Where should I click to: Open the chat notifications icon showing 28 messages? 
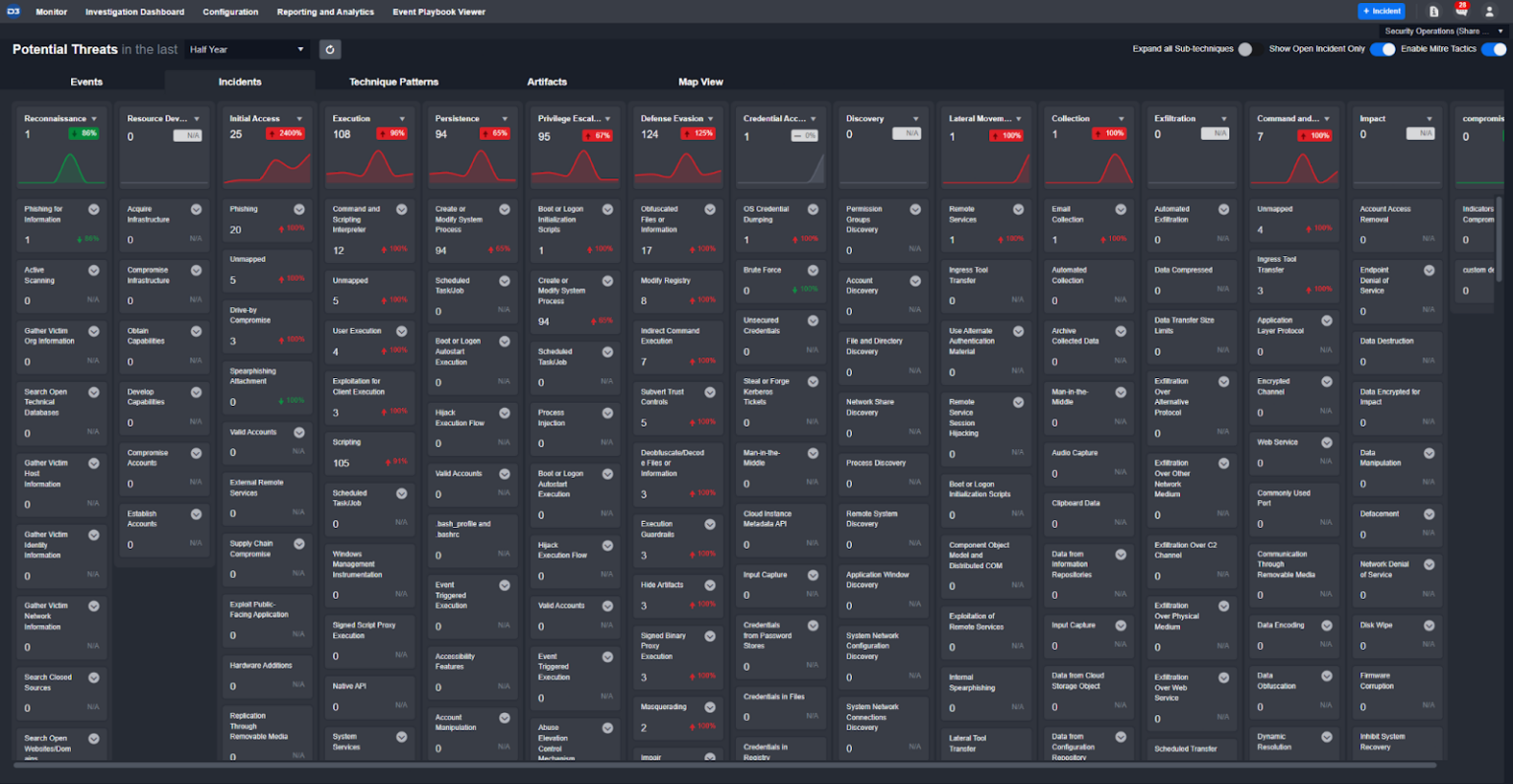point(1463,11)
